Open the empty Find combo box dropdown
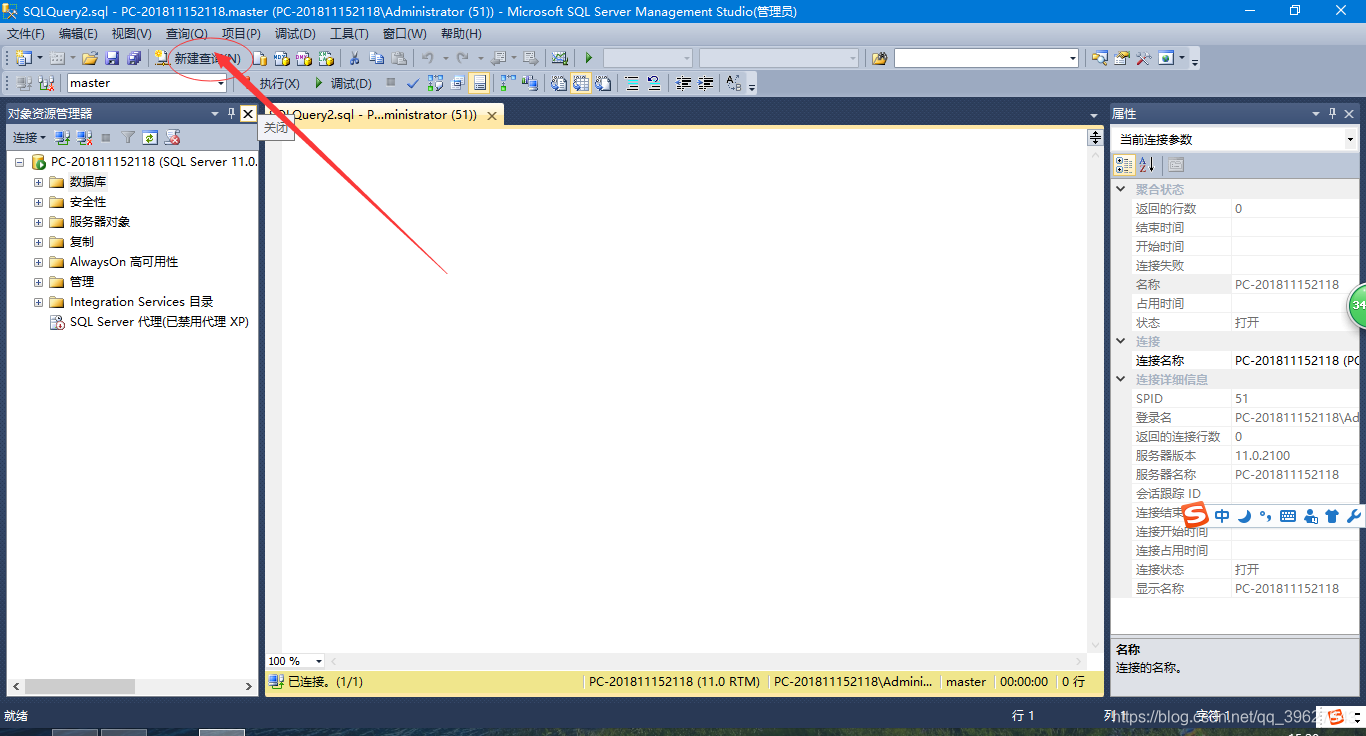1366x736 pixels. point(1073,58)
